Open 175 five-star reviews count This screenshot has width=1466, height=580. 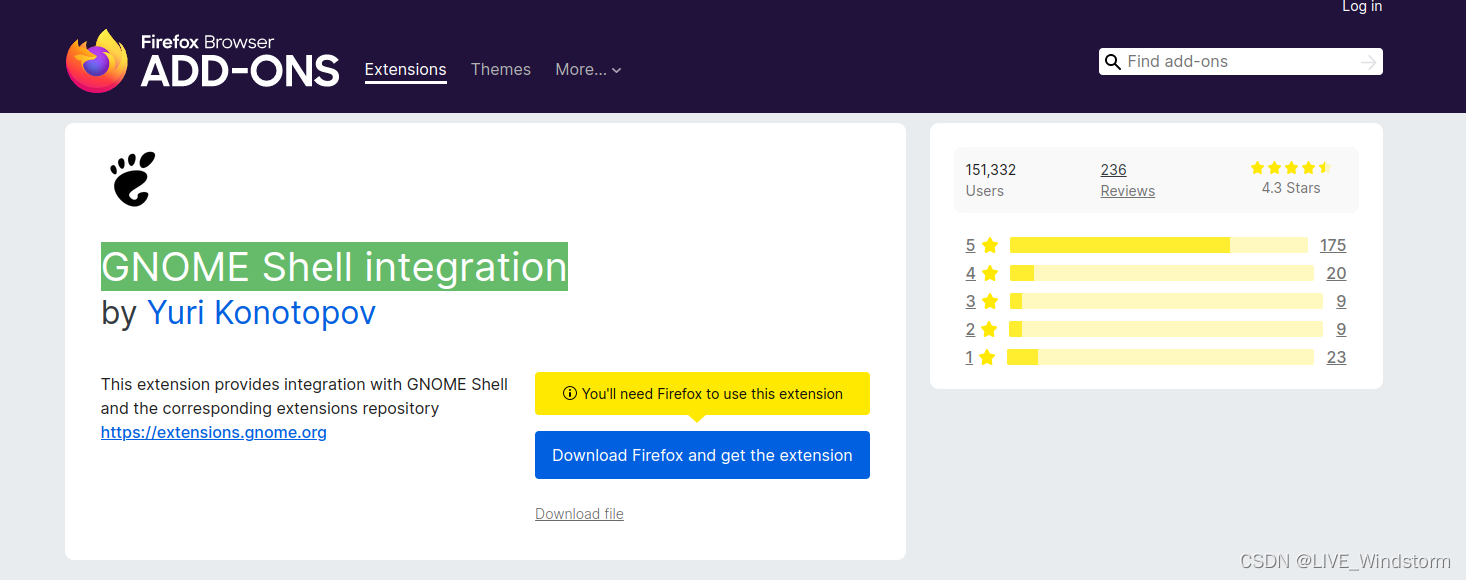pyautogui.click(x=1333, y=245)
